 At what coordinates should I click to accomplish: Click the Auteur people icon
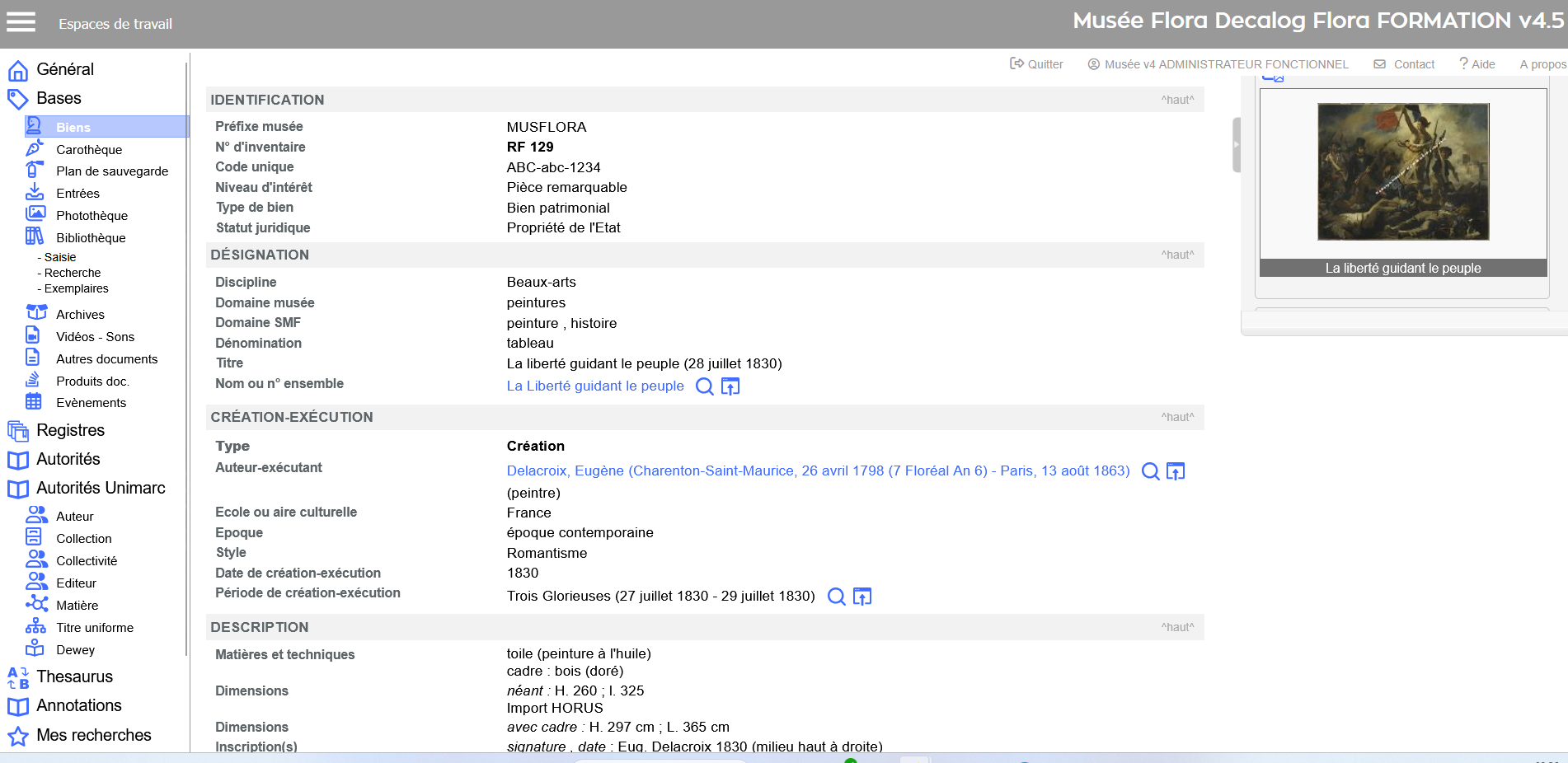36,515
